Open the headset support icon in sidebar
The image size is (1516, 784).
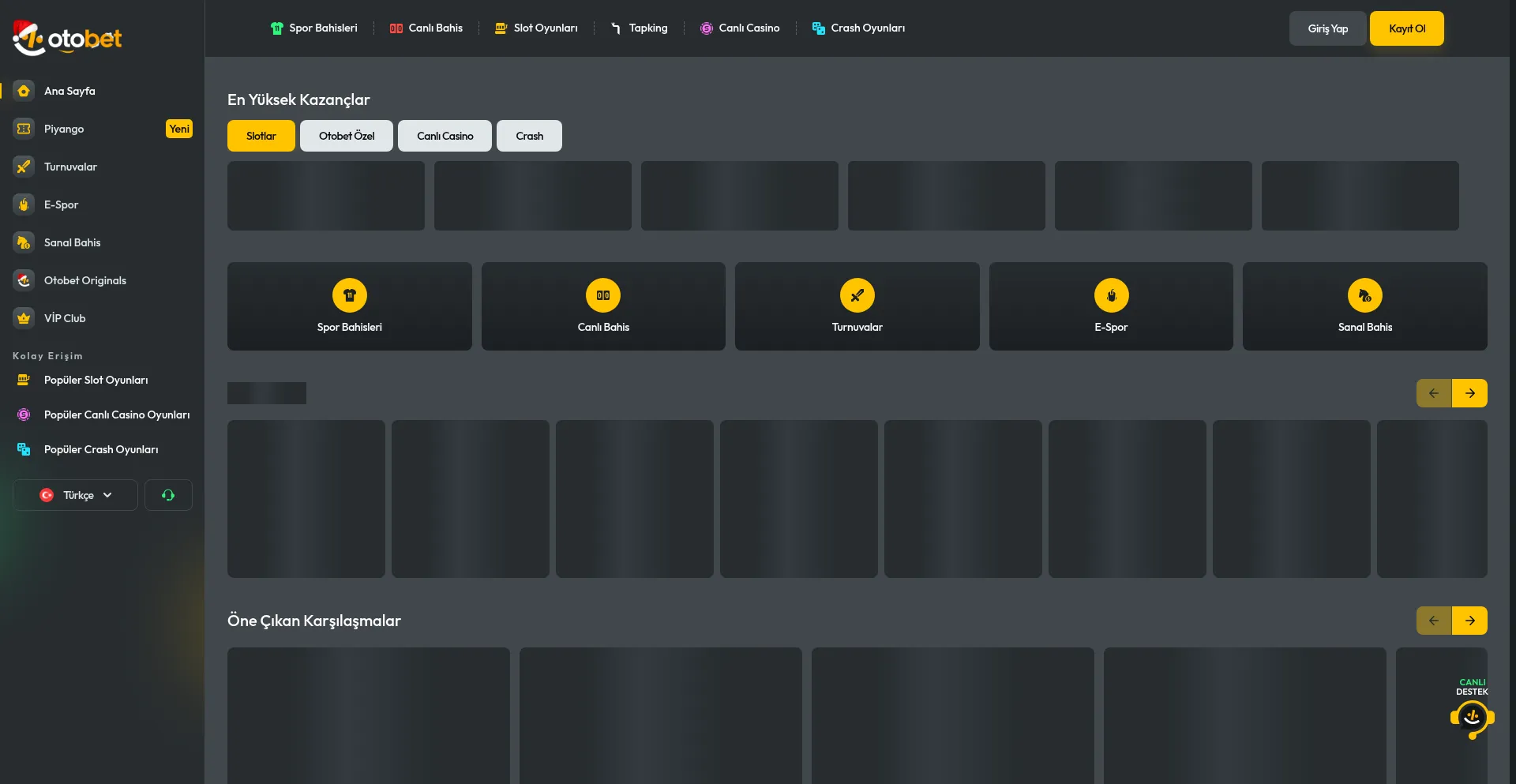168,495
